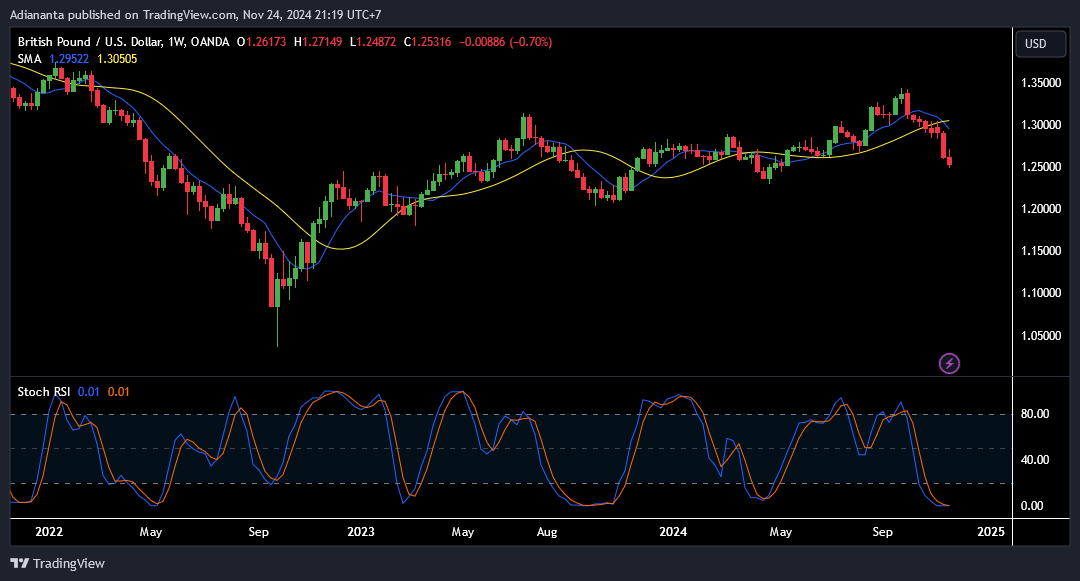Click the high price H1.27149
The width and height of the screenshot is (1080, 581).
(x=318, y=42)
